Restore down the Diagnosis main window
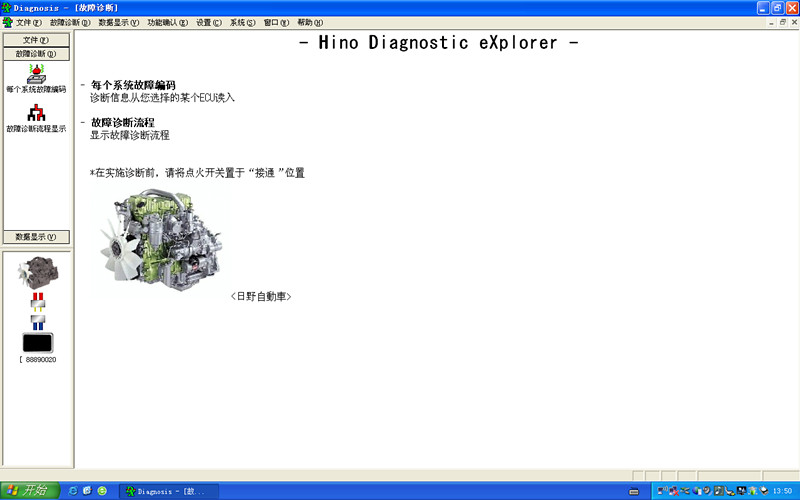The width and height of the screenshot is (800, 500). (778, 8)
